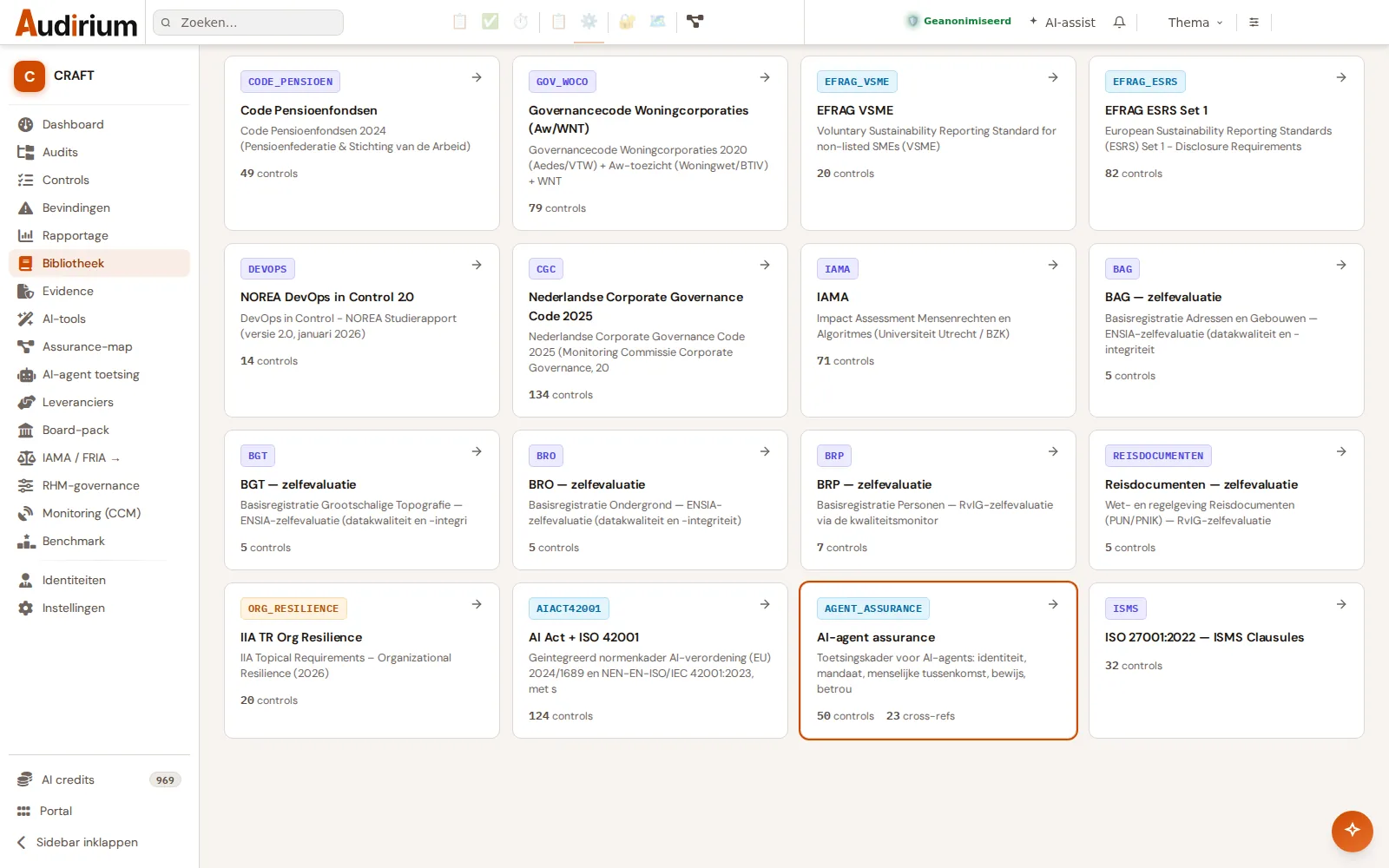The height and width of the screenshot is (868, 1389).
Task: Click the map toolbar icon
Action: tap(657, 21)
